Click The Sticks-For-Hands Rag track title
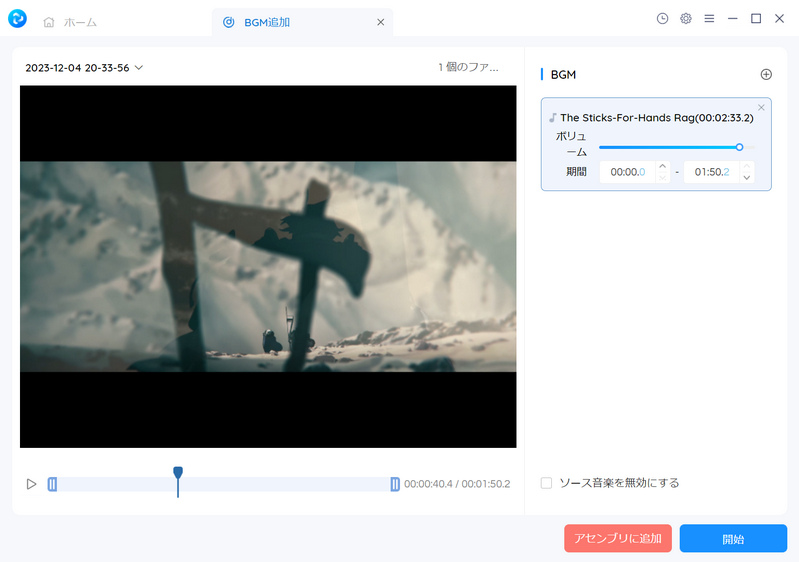799x562 pixels. [657, 118]
